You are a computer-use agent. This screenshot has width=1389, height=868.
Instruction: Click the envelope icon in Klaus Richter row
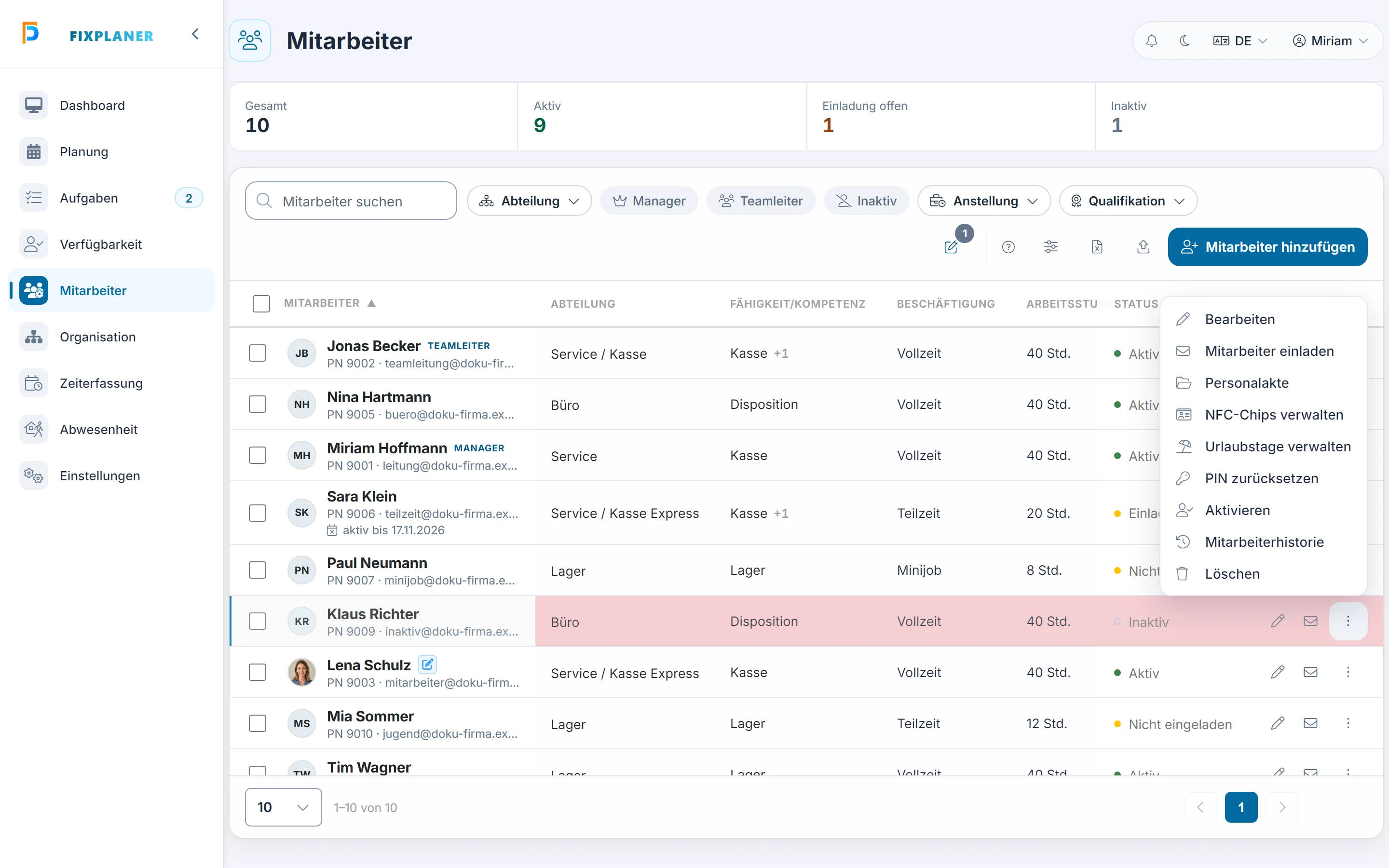[x=1310, y=621]
